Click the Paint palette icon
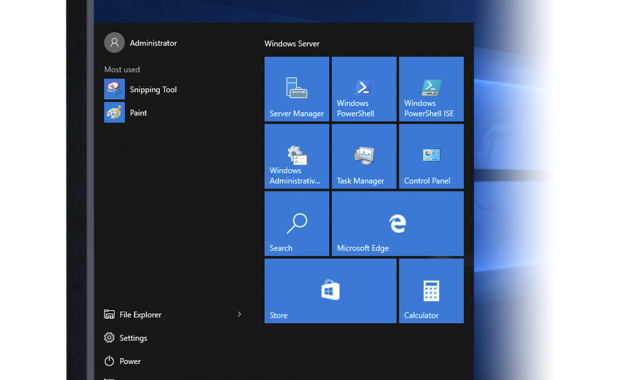Image resolution: width=620 pixels, height=380 pixels. click(x=114, y=113)
